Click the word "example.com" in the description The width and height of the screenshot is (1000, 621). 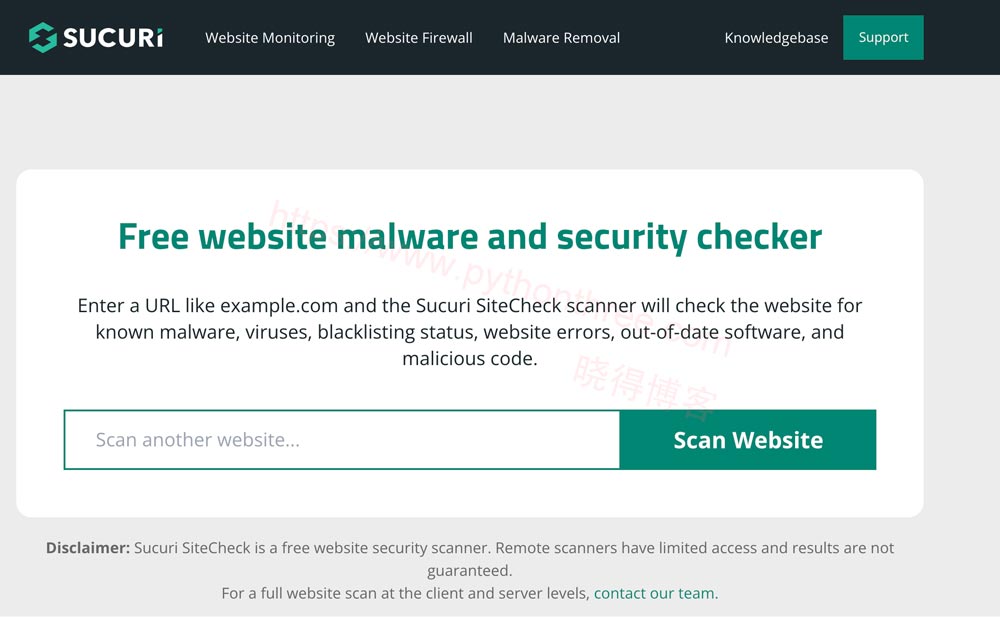279,305
